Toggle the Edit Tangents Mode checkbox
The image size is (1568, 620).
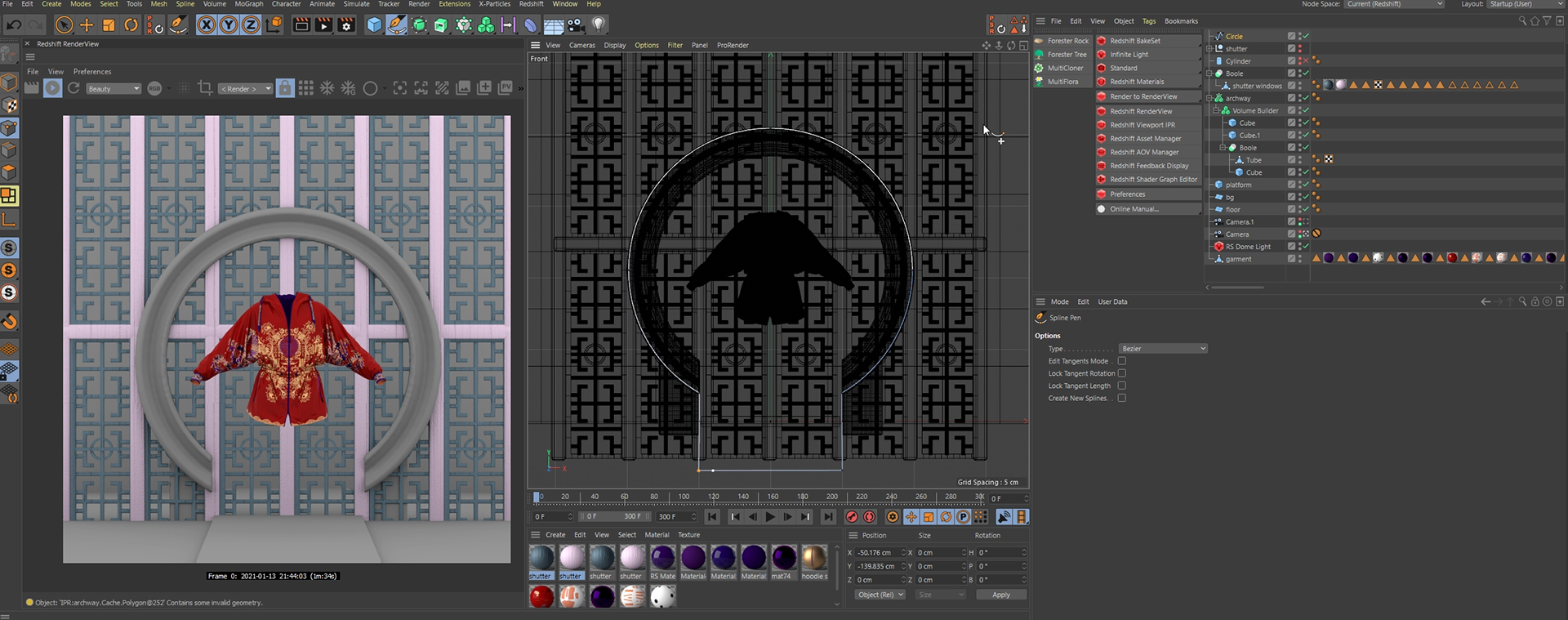coord(1121,361)
